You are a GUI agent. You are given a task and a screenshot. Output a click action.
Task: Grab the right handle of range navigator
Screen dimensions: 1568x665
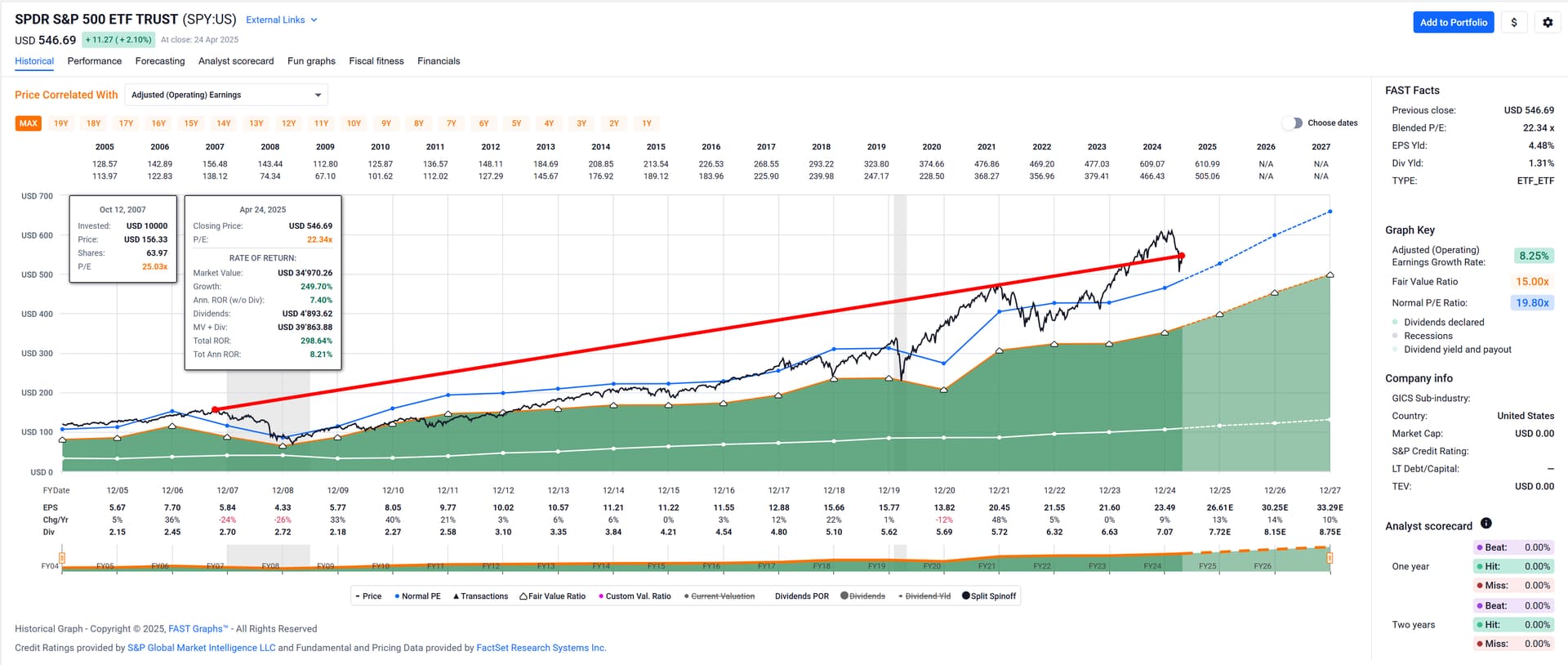1330,558
